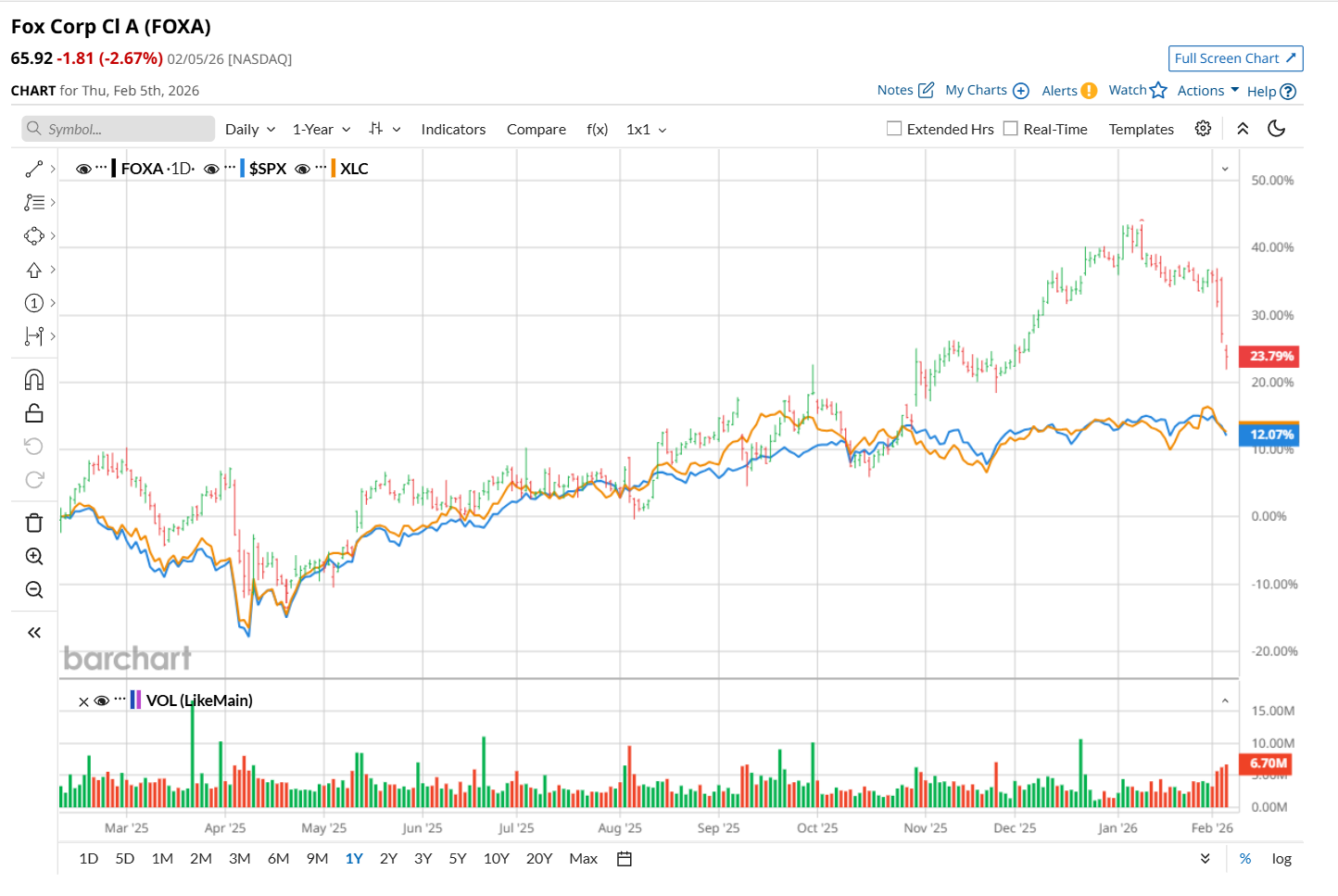Open the Indicators menu
The width and height of the screenshot is (1338, 896).
click(453, 130)
